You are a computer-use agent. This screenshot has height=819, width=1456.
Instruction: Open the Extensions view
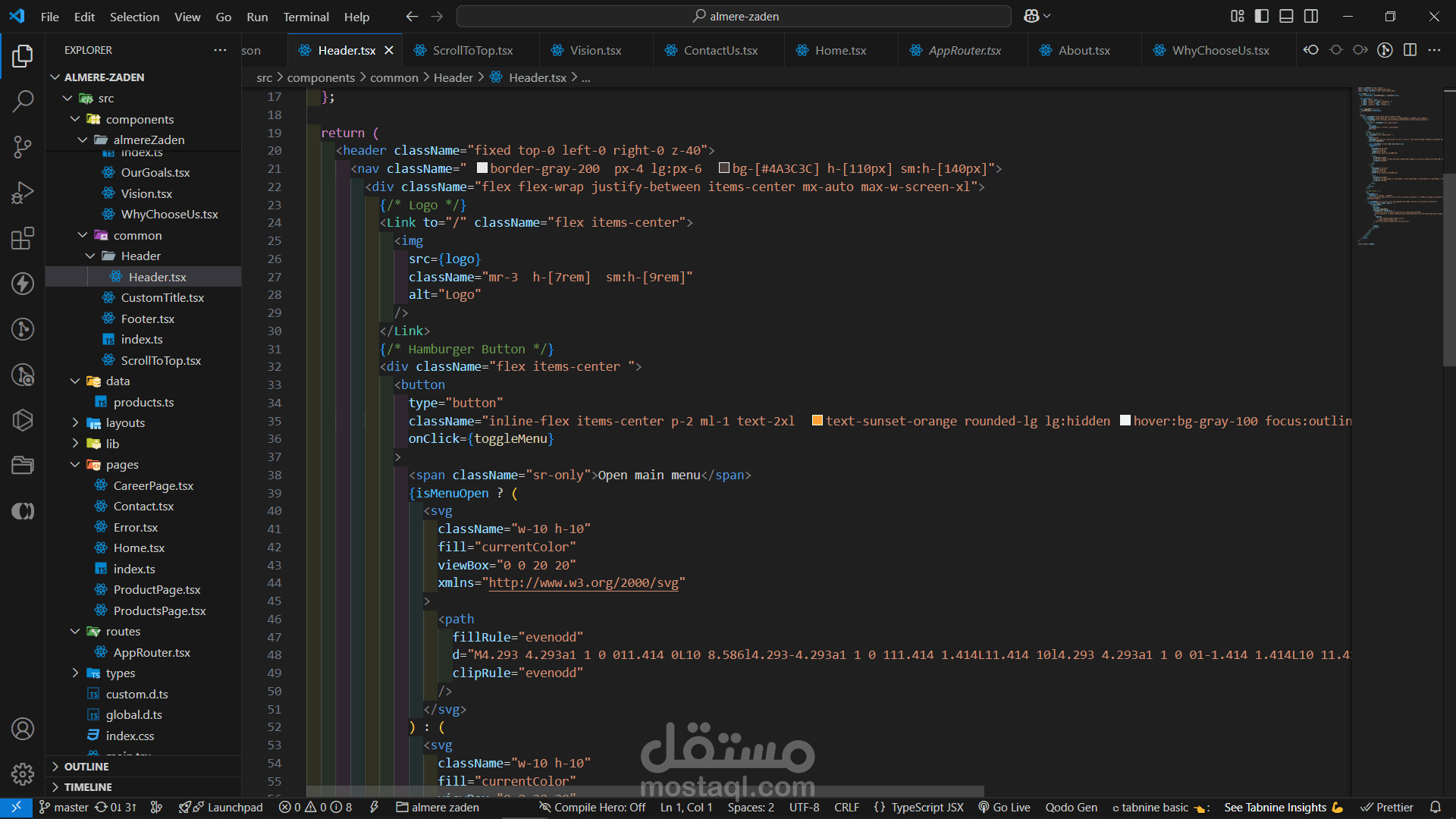[x=23, y=238]
